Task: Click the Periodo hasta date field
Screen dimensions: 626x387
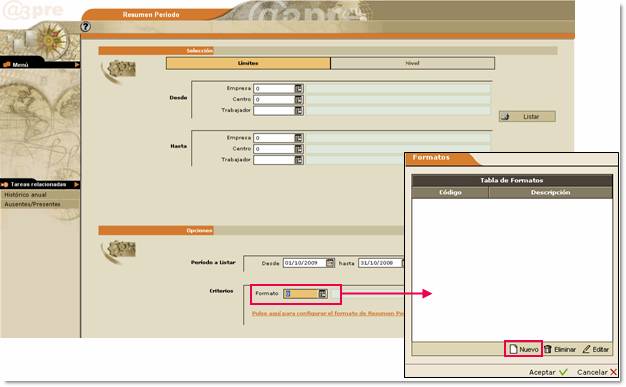Action: (380, 263)
